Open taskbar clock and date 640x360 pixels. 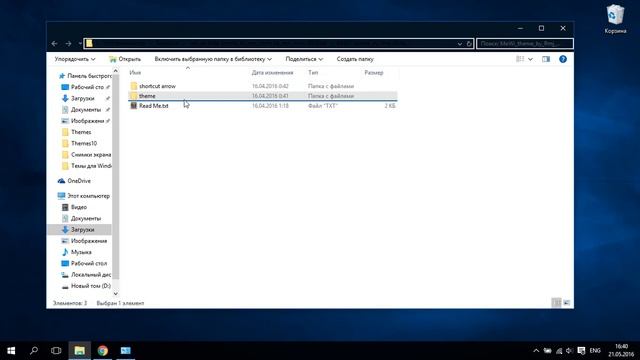coord(621,351)
